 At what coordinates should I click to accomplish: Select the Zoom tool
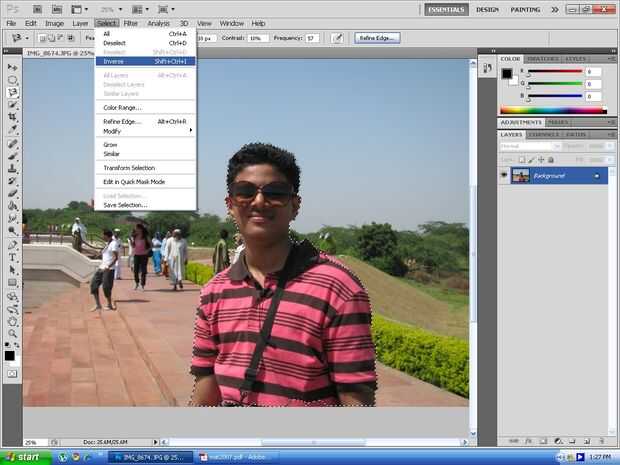[12, 333]
